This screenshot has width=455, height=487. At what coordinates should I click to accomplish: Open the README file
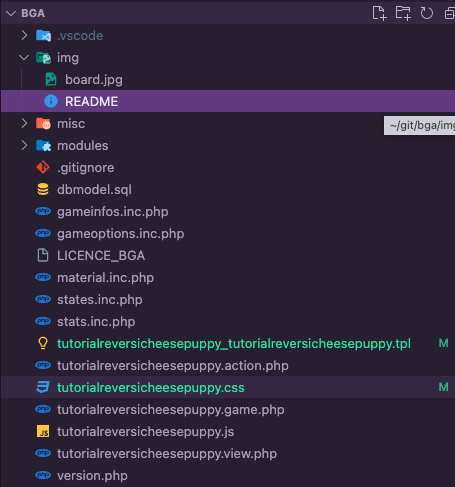(x=91, y=101)
